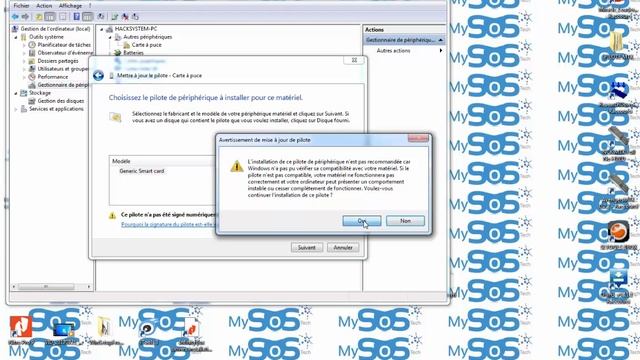Click the round blue back arrow in the driver wizard

click(98, 76)
